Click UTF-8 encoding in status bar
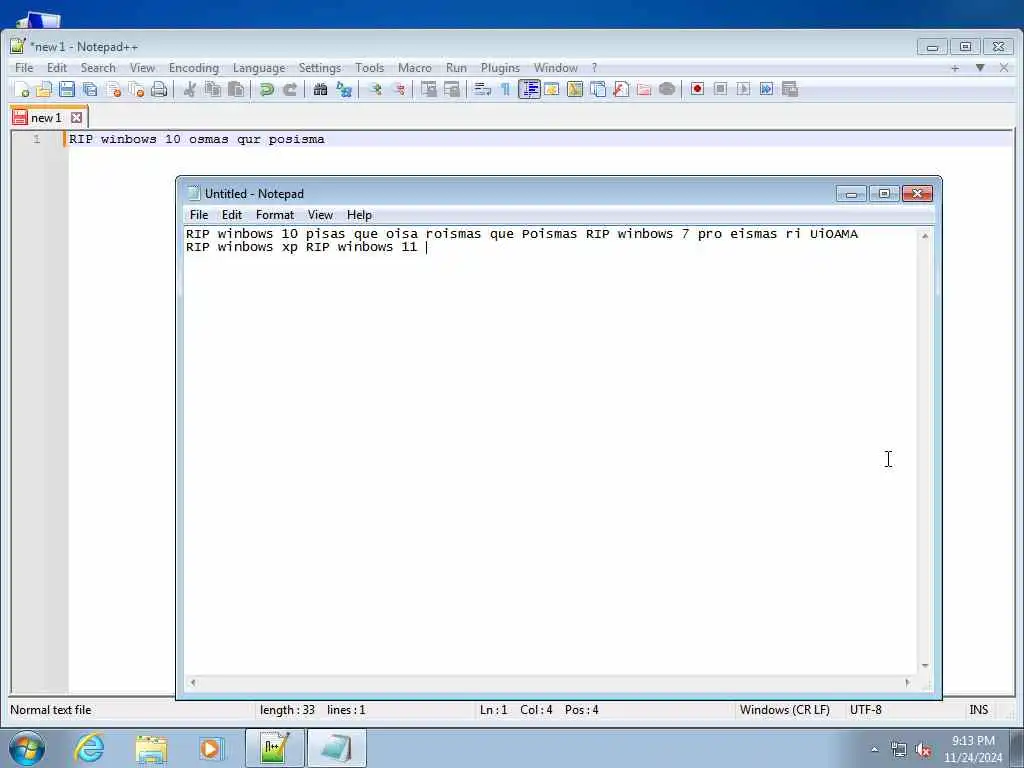1024x768 pixels. coord(865,710)
